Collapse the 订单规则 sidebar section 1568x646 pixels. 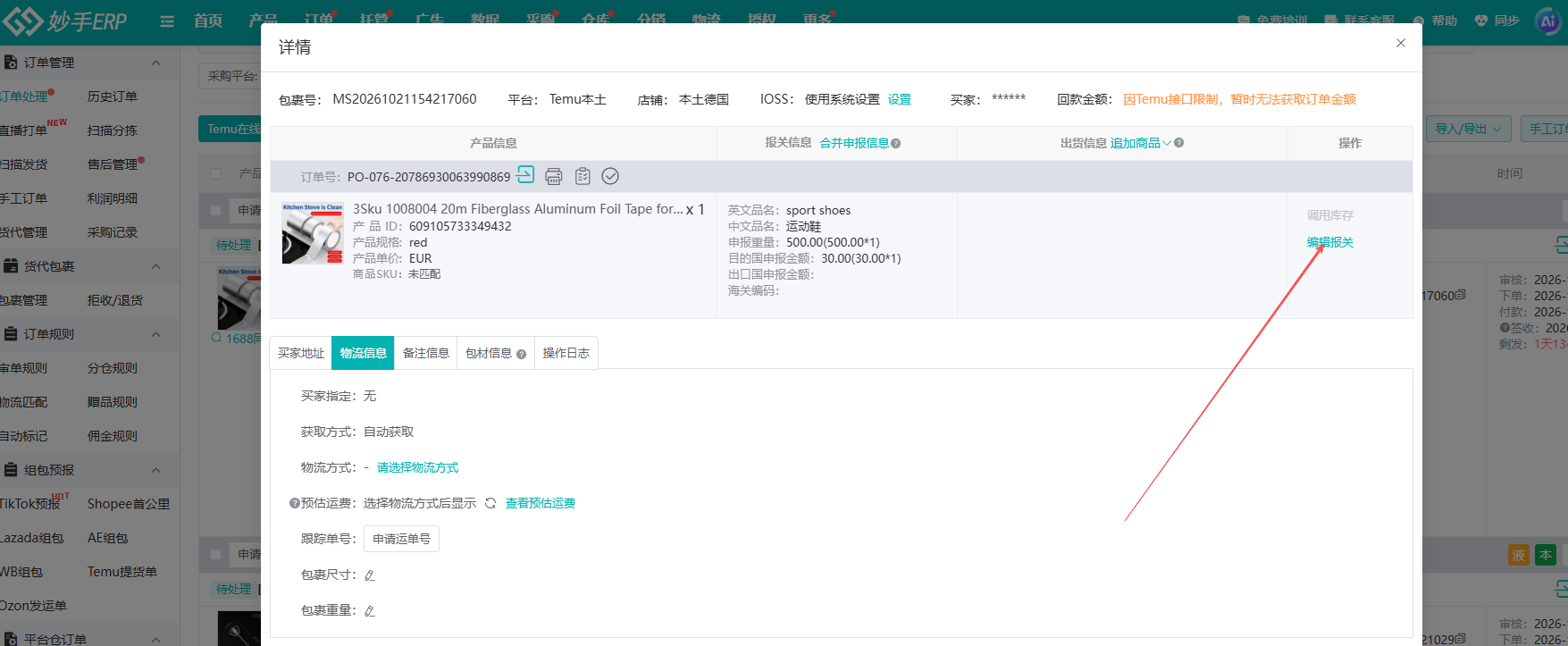point(156,334)
